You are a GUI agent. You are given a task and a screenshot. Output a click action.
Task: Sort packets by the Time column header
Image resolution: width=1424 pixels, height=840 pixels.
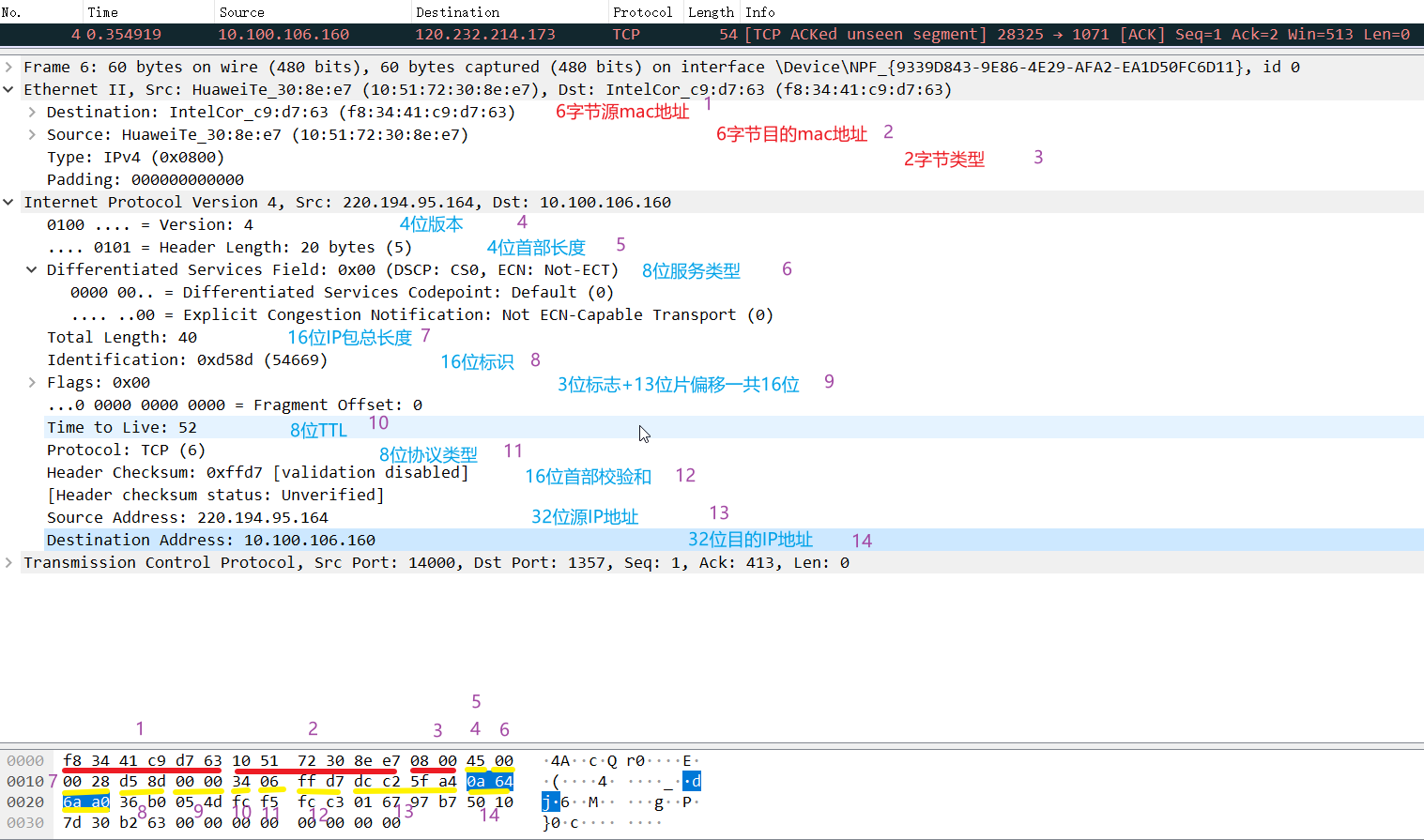tap(103, 12)
